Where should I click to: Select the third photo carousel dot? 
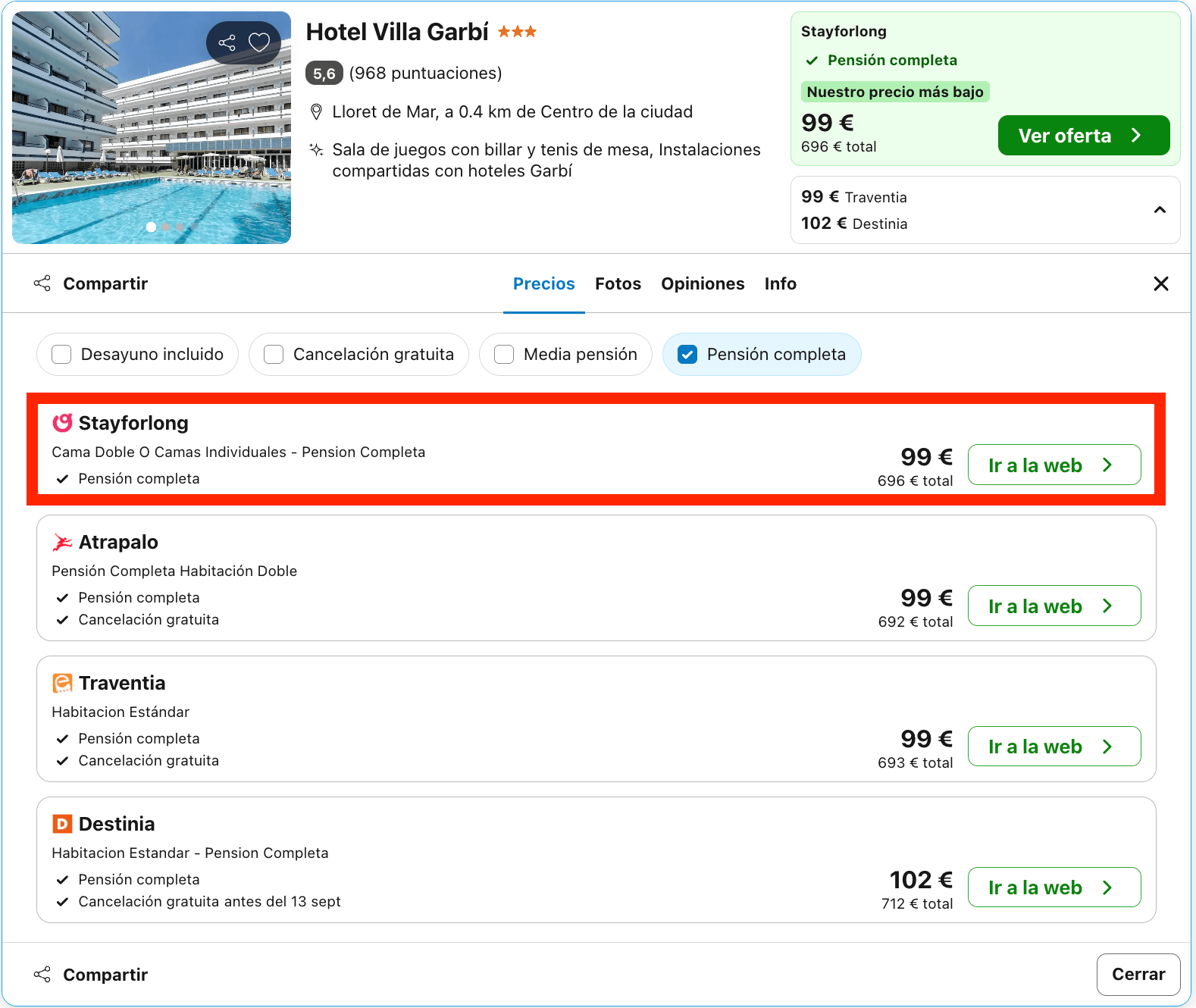tap(180, 227)
